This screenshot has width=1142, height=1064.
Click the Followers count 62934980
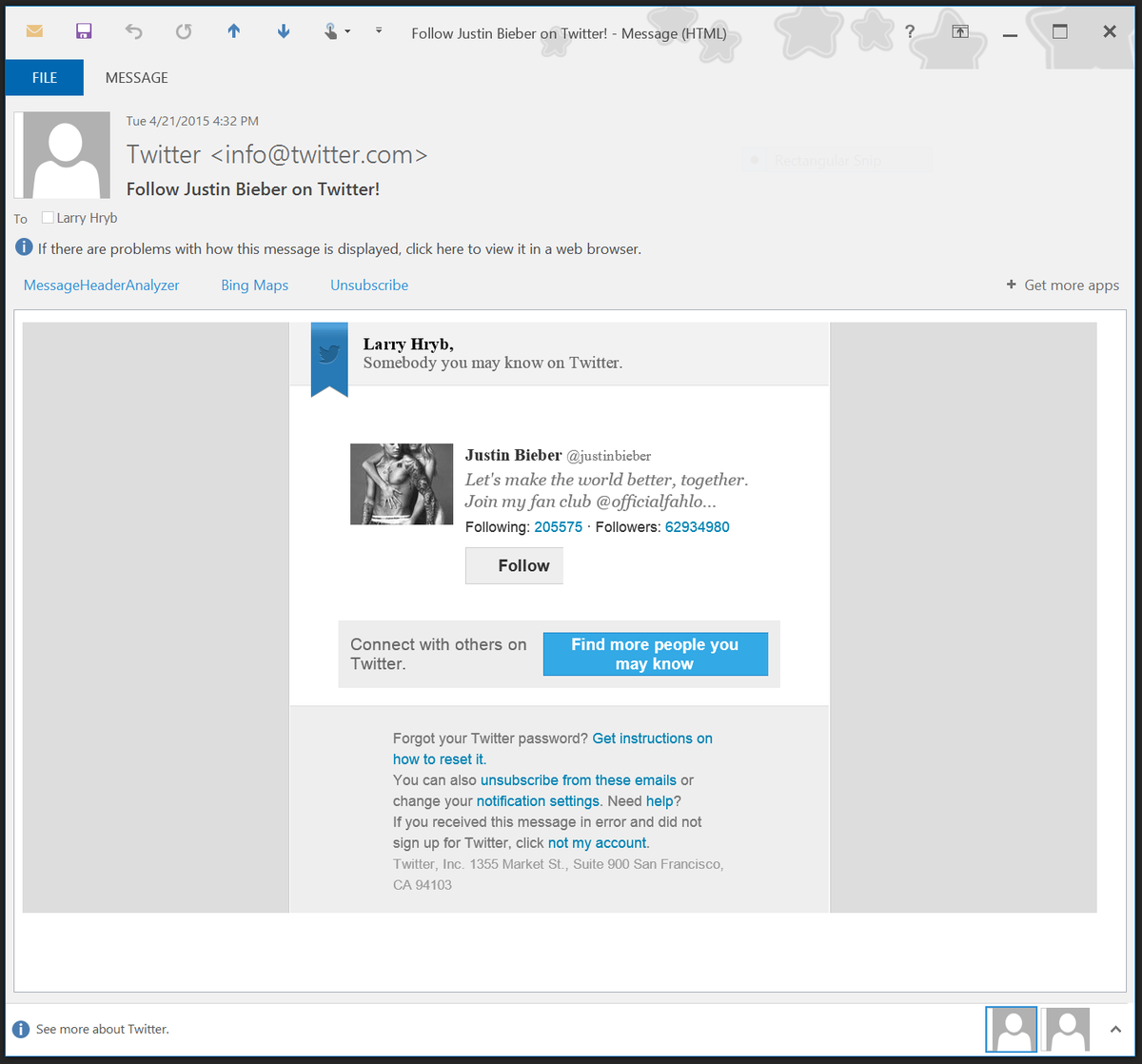[698, 527]
